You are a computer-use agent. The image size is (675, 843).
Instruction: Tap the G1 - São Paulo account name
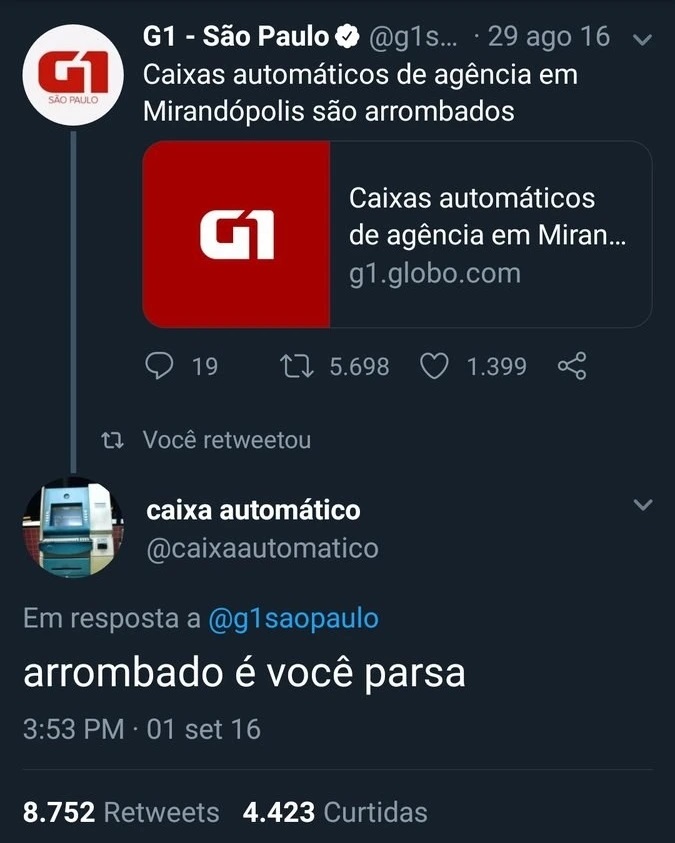236,37
